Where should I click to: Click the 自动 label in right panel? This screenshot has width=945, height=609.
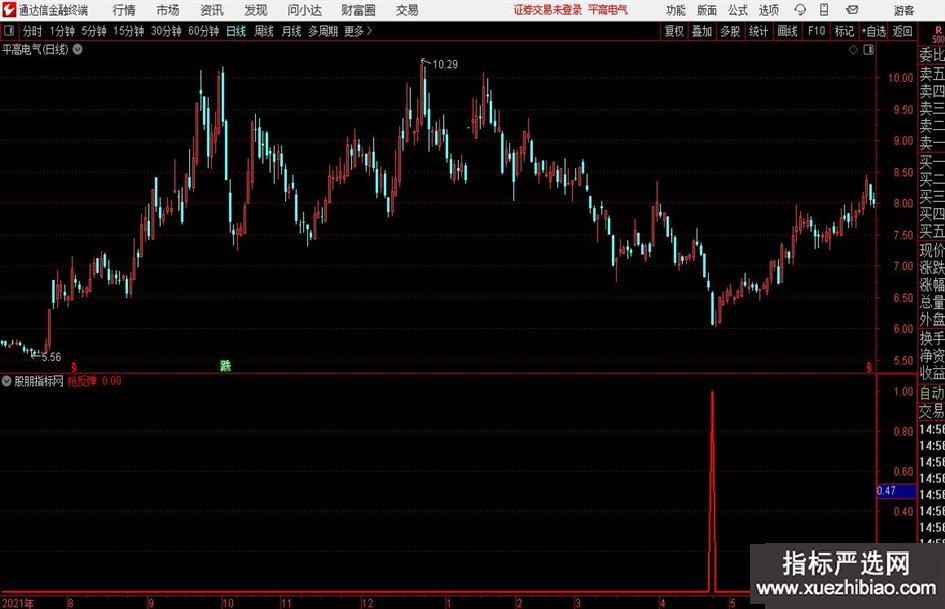(932, 393)
